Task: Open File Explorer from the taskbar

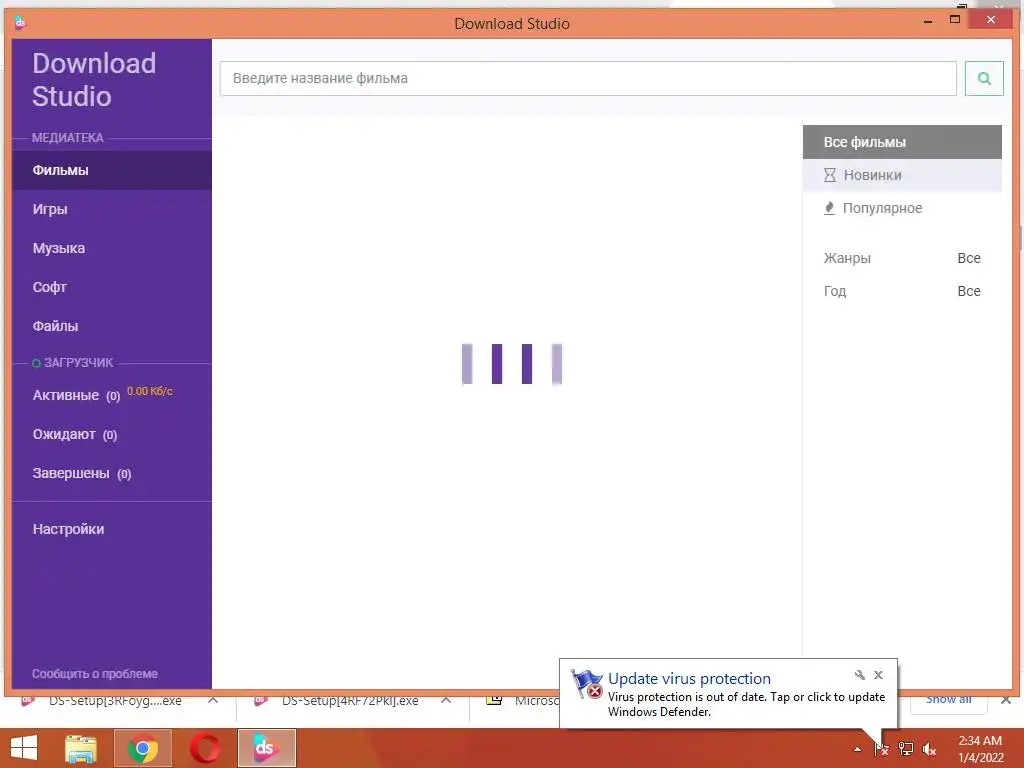Action: [x=81, y=748]
